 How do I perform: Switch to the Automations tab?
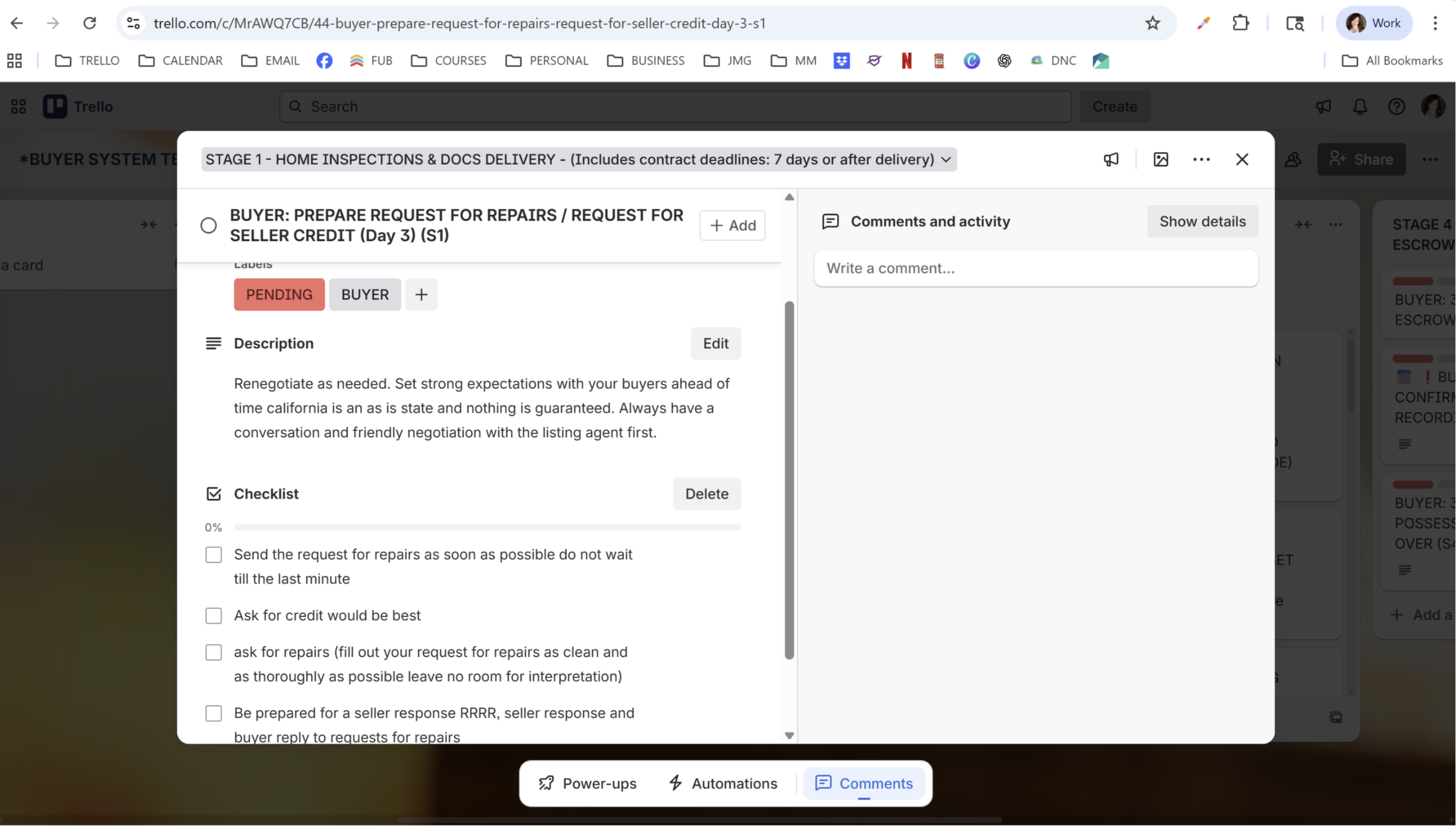click(723, 783)
